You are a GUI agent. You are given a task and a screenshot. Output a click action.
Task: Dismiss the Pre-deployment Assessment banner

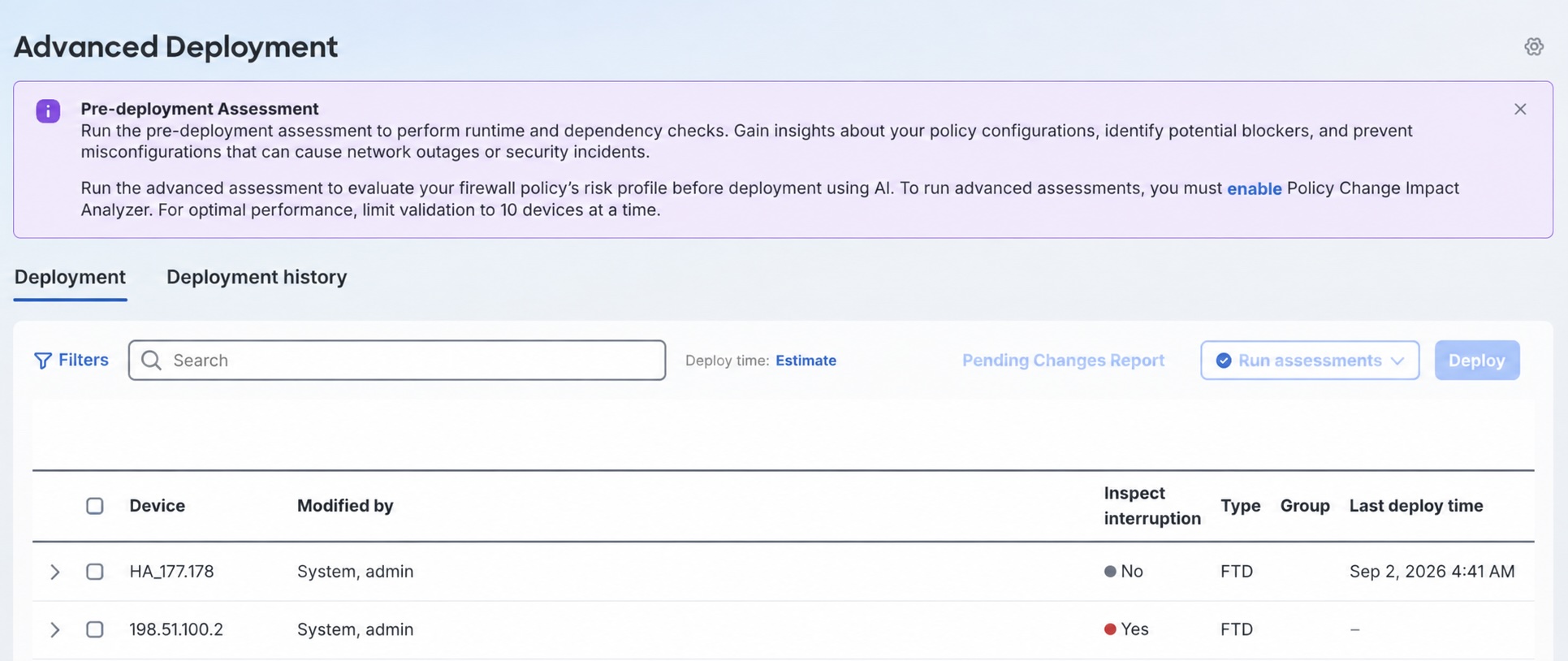pos(1520,109)
